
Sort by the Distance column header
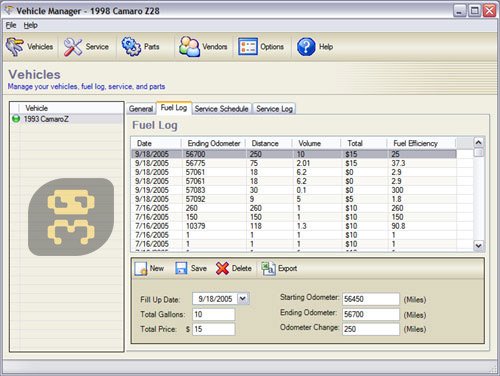[269, 143]
